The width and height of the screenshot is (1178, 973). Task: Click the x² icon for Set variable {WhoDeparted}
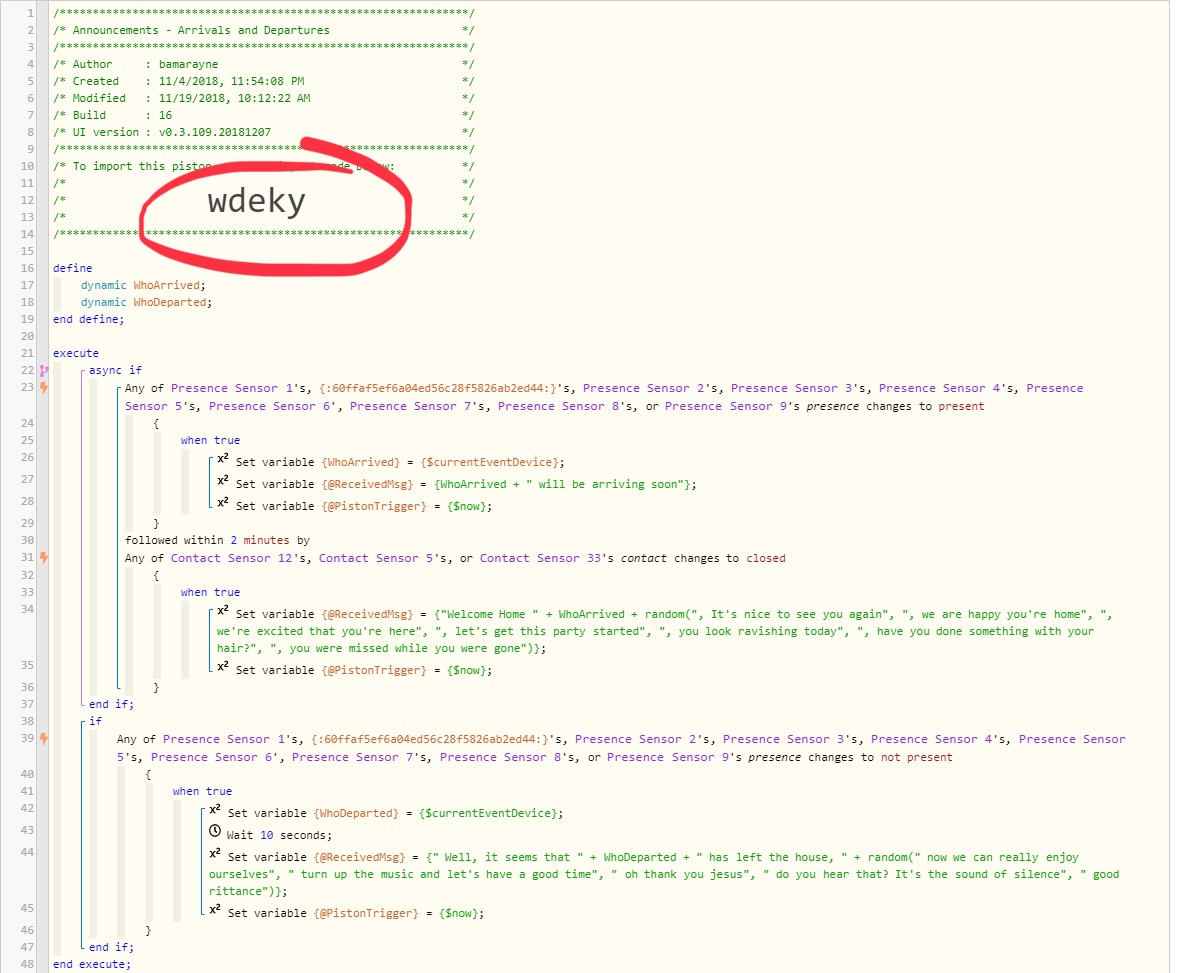(215, 810)
